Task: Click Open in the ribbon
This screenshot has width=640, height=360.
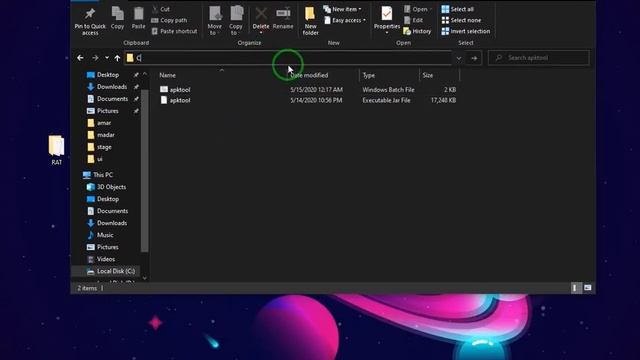Action: [418, 9]
